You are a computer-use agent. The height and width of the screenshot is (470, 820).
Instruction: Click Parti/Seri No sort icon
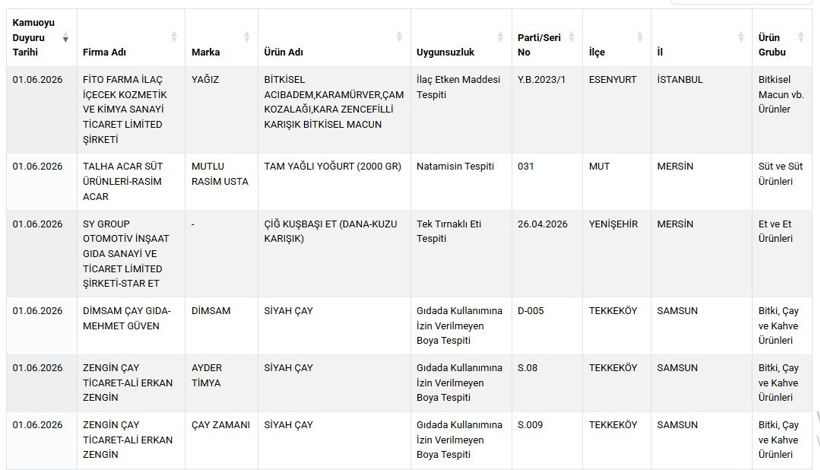pos(572,37)
